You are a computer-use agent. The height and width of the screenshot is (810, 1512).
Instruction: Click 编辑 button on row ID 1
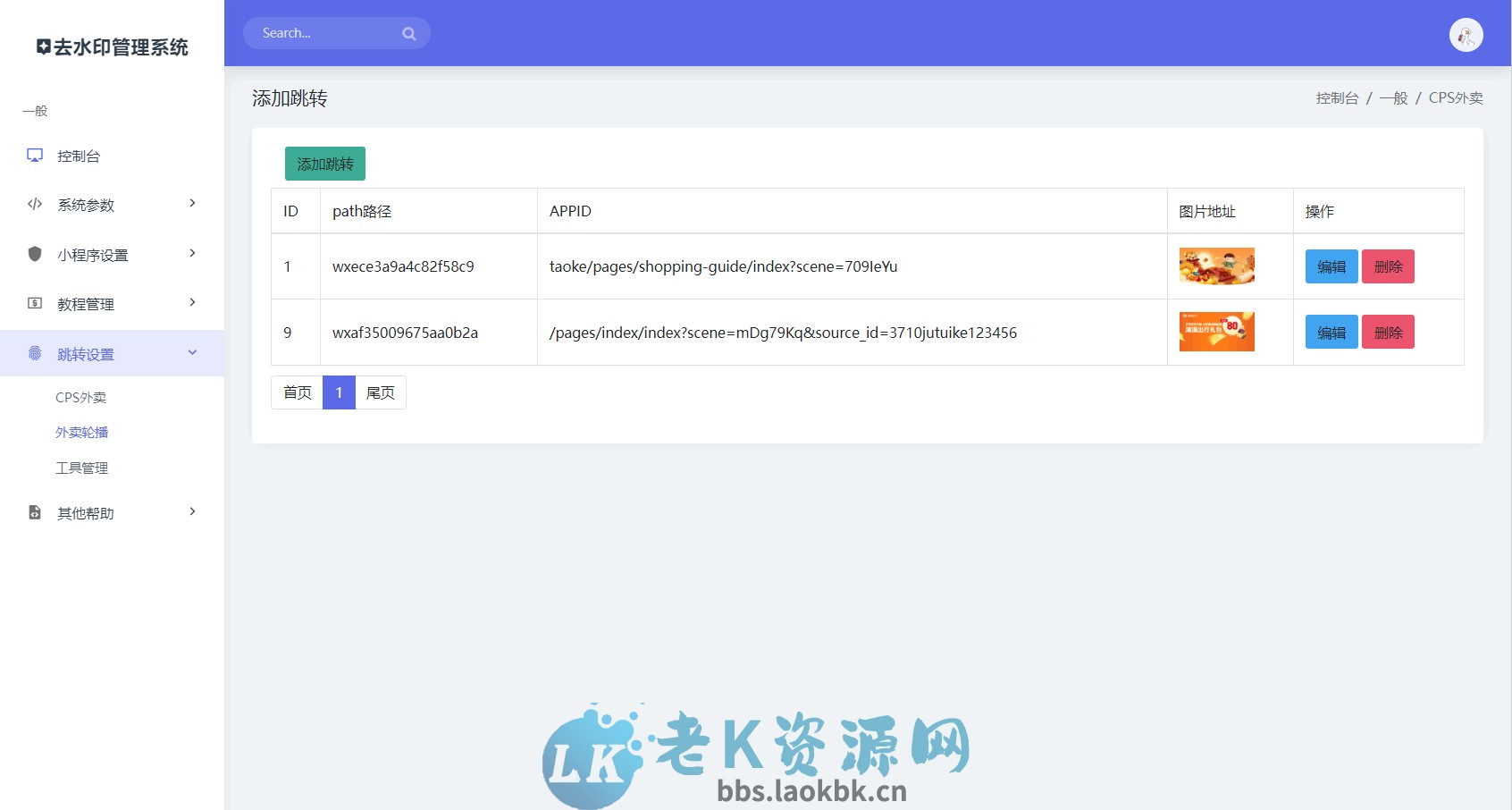pos(1331,266)
